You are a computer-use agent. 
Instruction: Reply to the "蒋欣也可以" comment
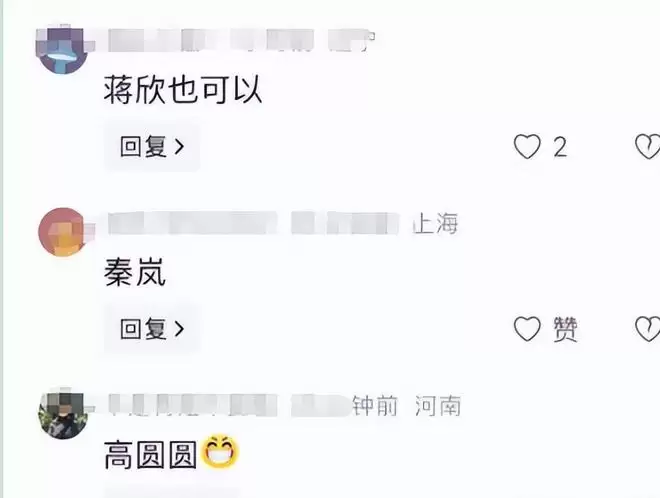pos(152,146)
